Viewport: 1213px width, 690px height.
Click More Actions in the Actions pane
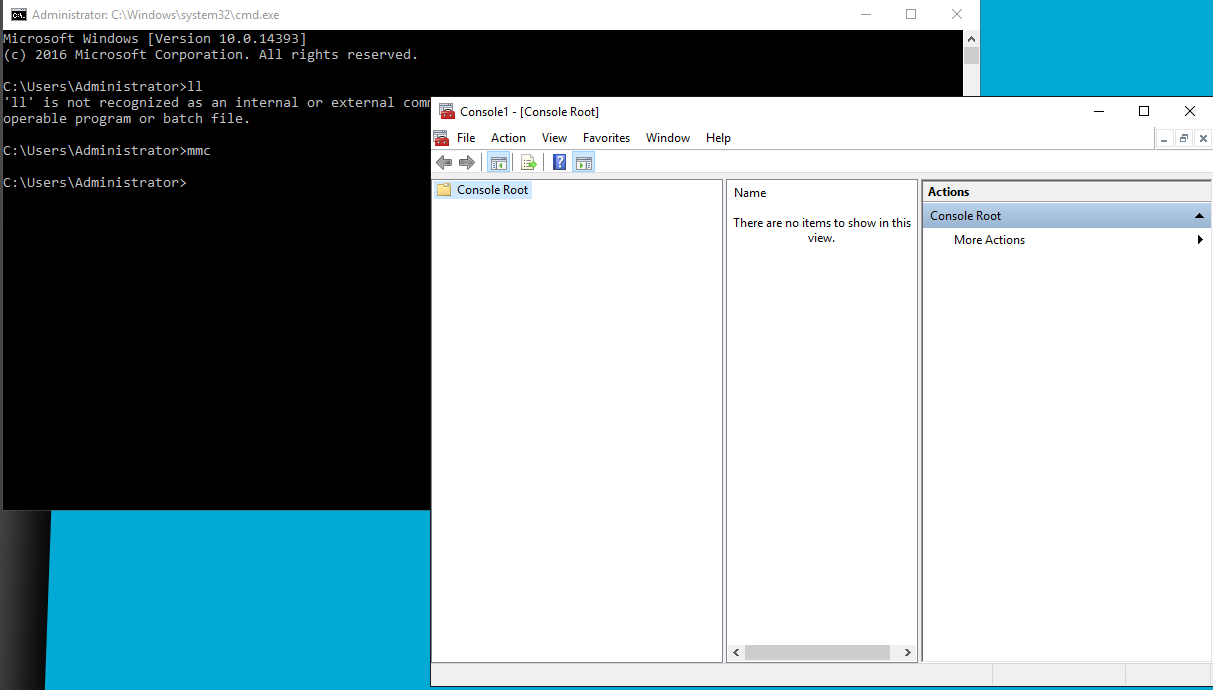pos(989,240)
